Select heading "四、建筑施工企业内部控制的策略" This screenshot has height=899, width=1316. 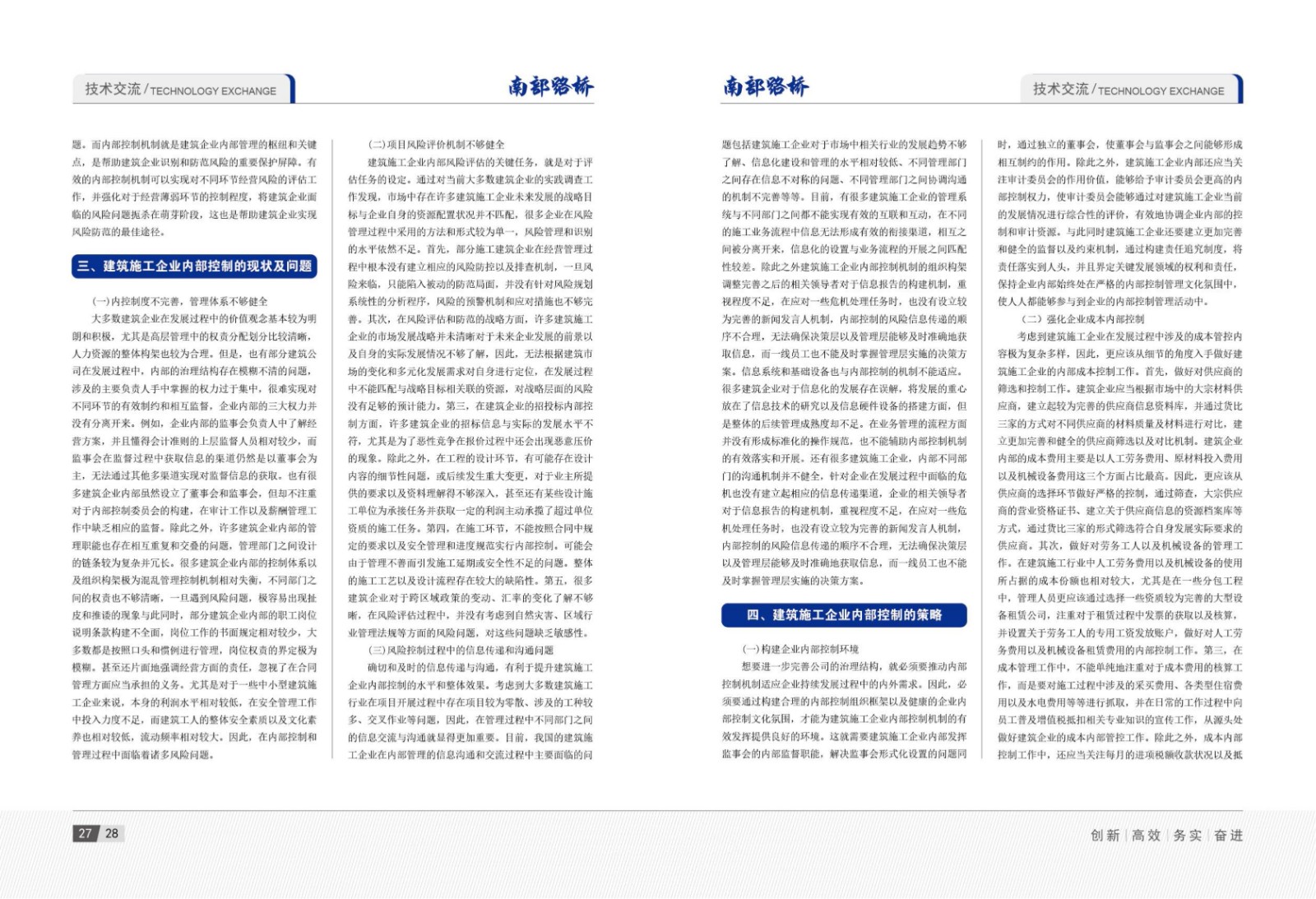(x=844, y=614)
